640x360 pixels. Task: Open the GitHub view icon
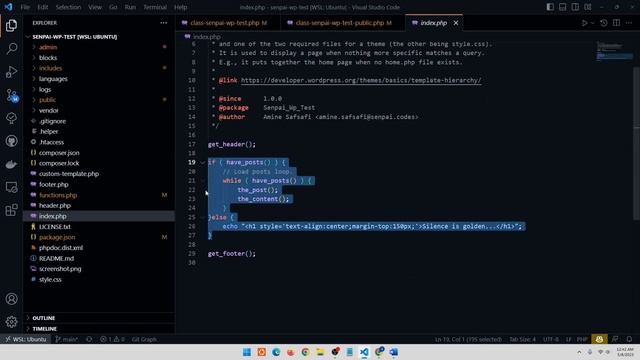pyautogui.click(x=11, y=141)
